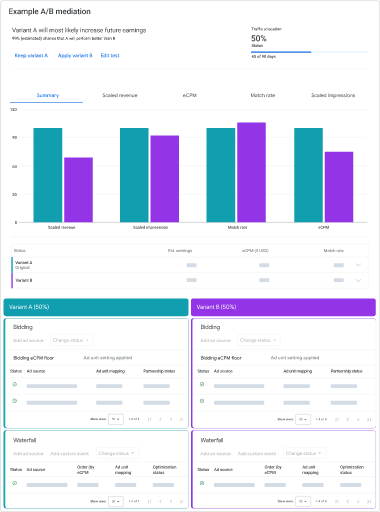Go to previous page in Variant A Waterfall table
The image size is (380, 512).
(160, 501)
